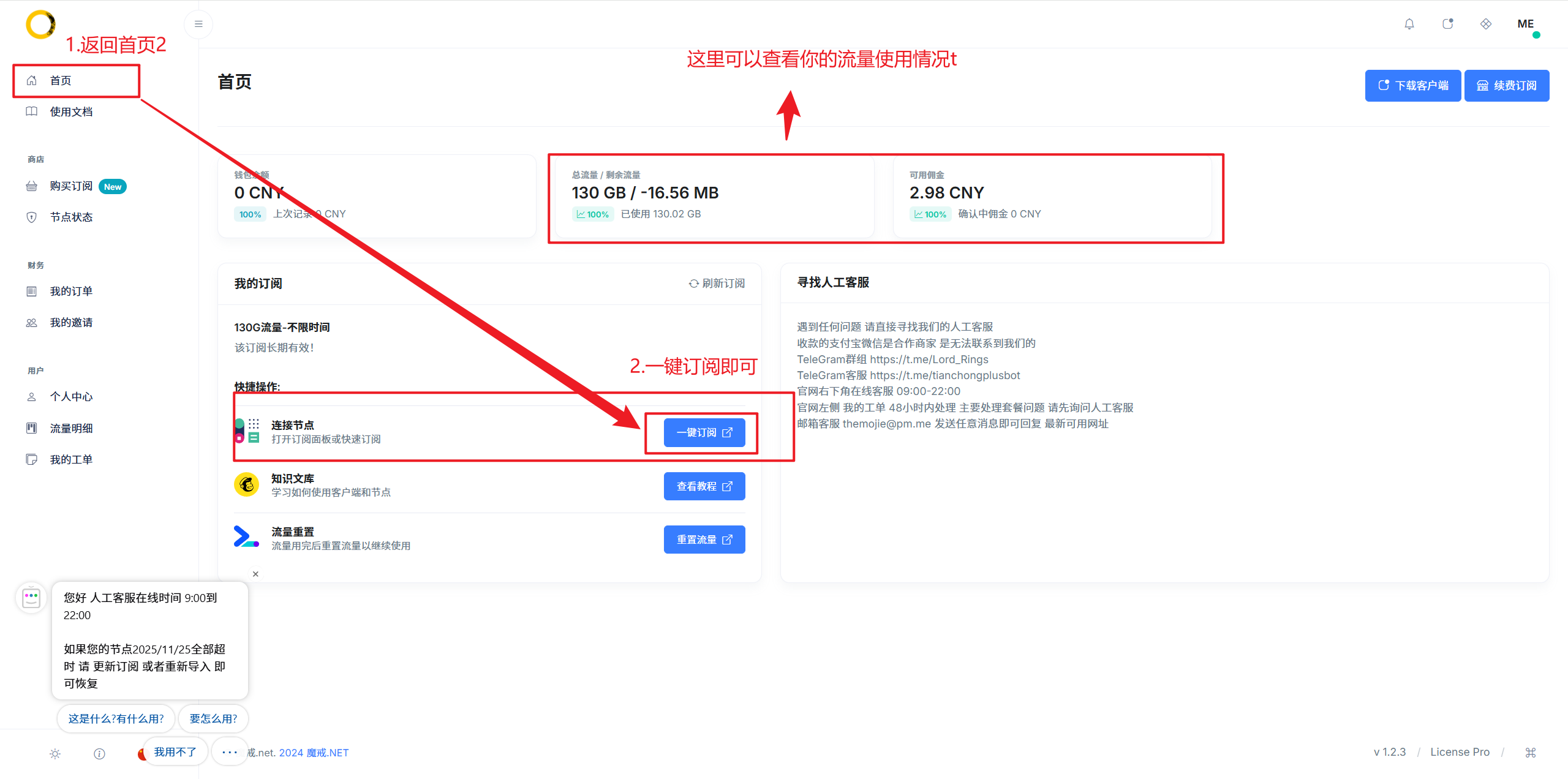
Task: Open the chat bot avatar icon
Action: pos(31,598)
